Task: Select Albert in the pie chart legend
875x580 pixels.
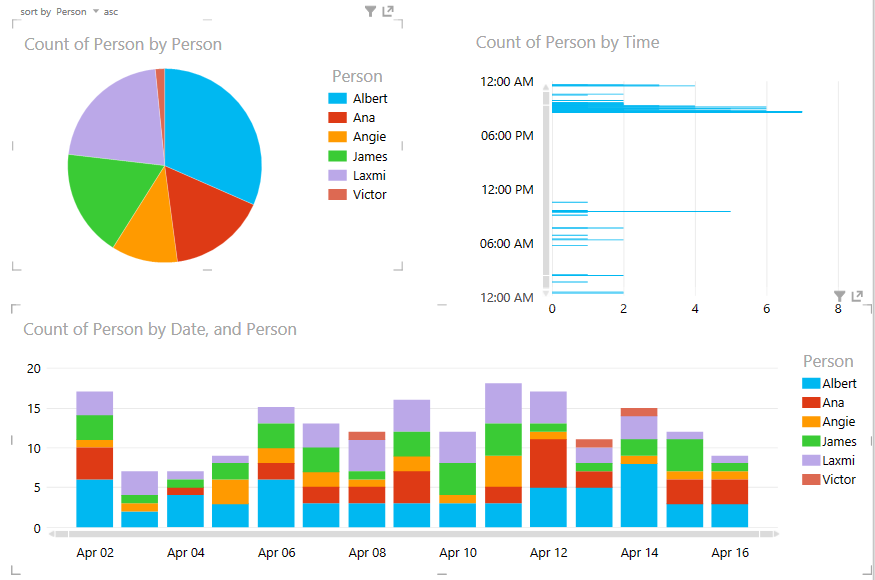Action: tap(369, 99)
